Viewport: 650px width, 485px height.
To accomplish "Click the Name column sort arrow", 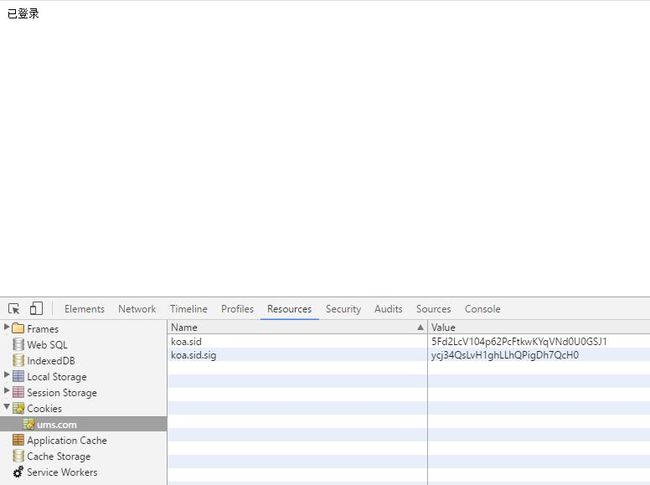I will [420, 327].
